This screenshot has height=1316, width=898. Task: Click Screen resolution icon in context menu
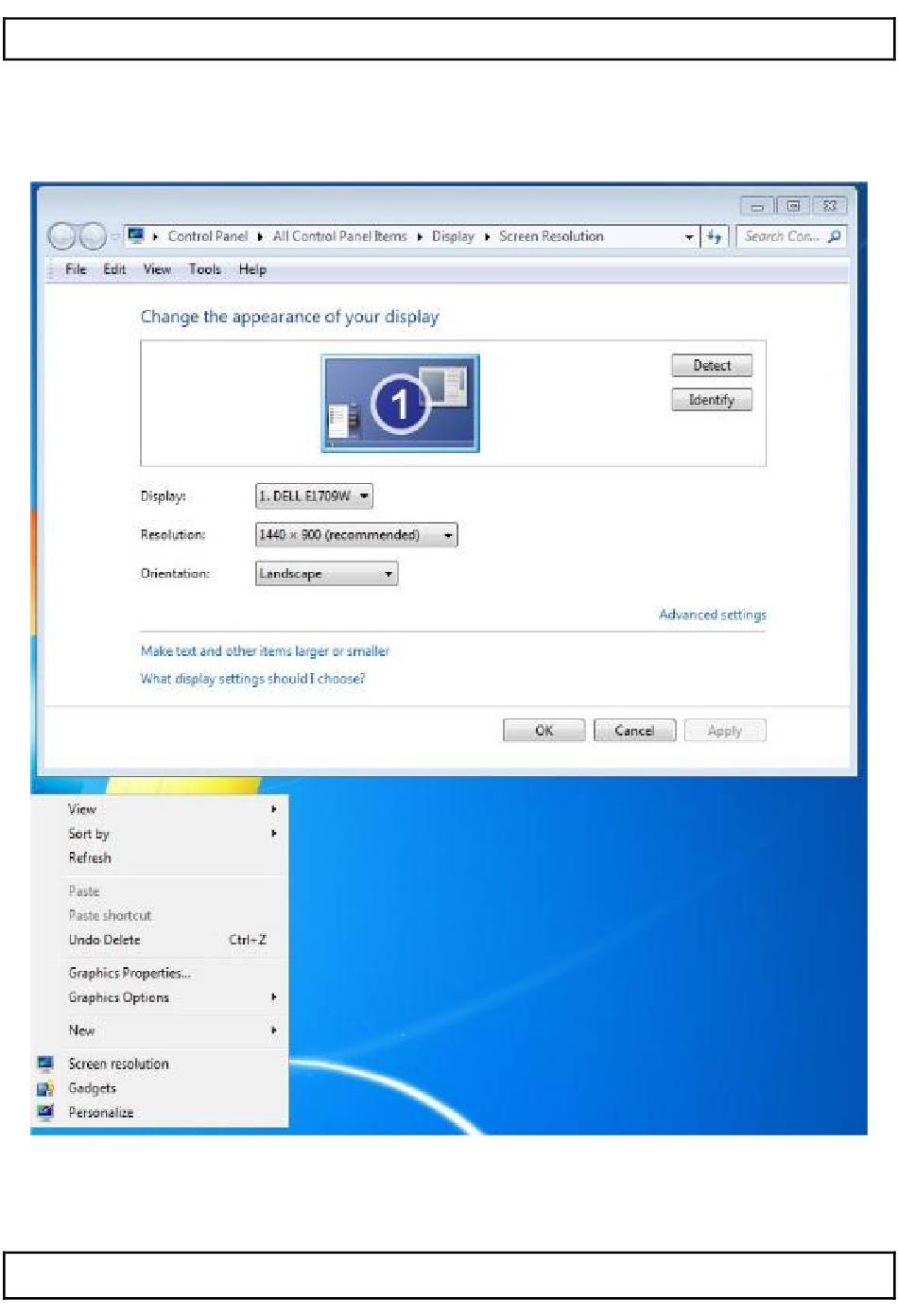[x=45, y=1064]
